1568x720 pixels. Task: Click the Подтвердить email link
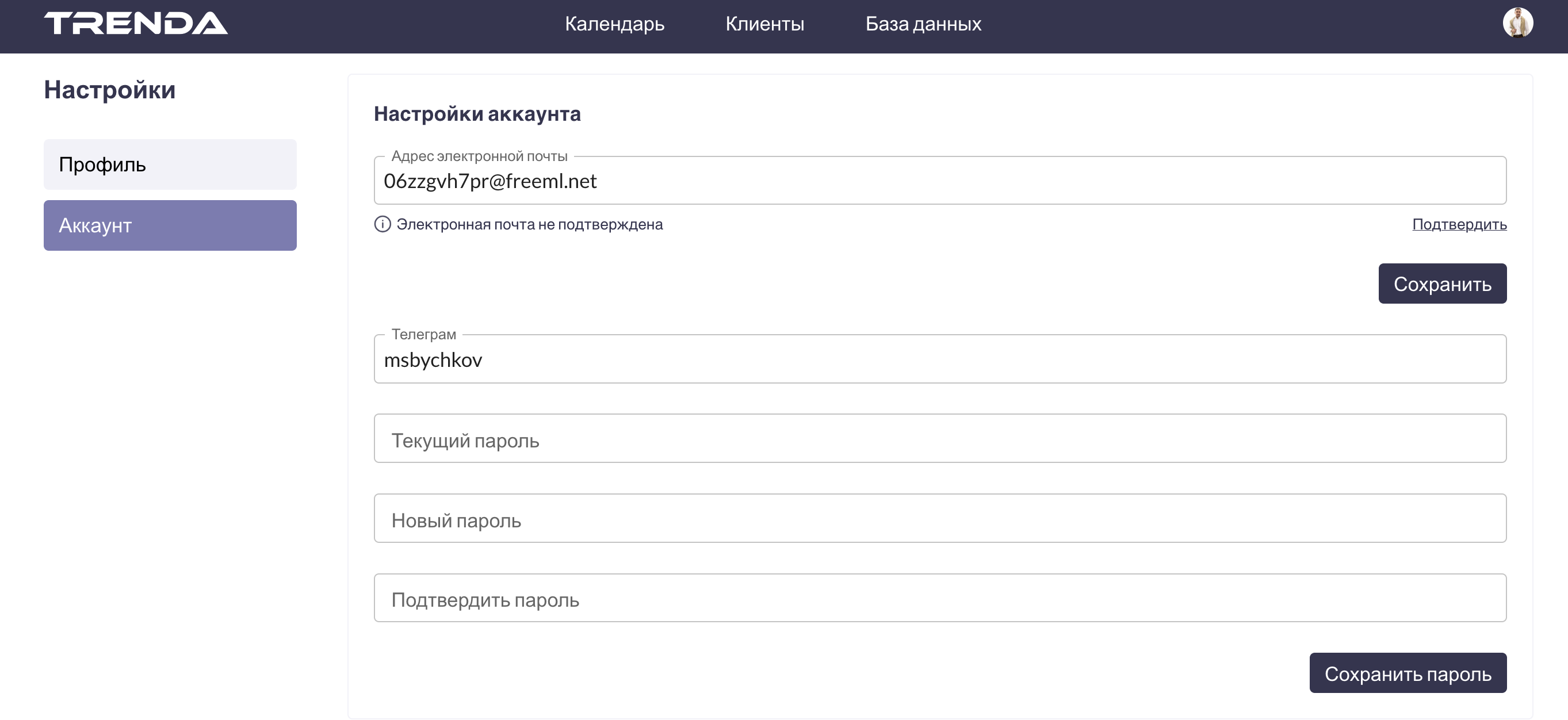(1459, 225)
